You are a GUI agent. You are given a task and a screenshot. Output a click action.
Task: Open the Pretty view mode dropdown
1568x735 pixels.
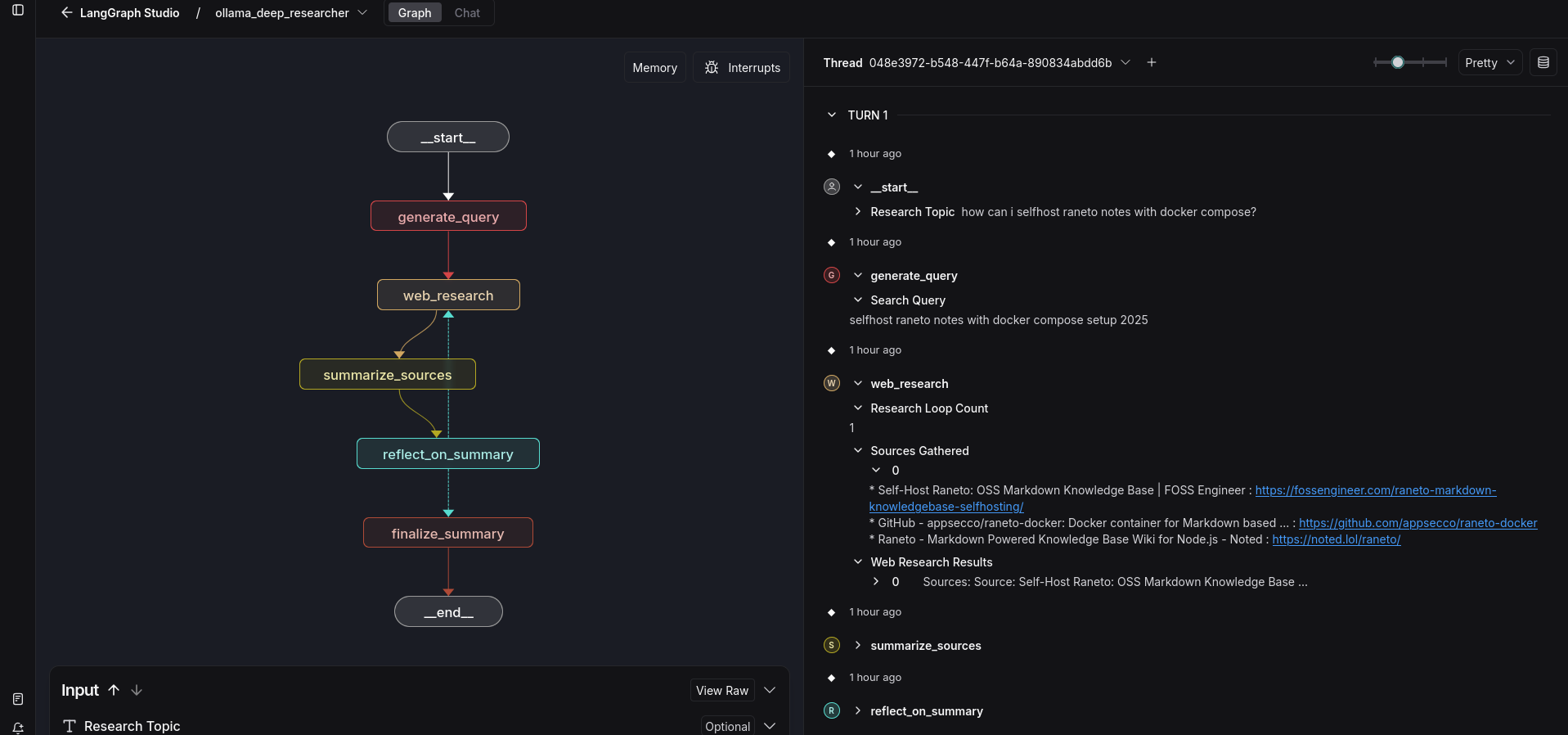tap(1489, 63)
